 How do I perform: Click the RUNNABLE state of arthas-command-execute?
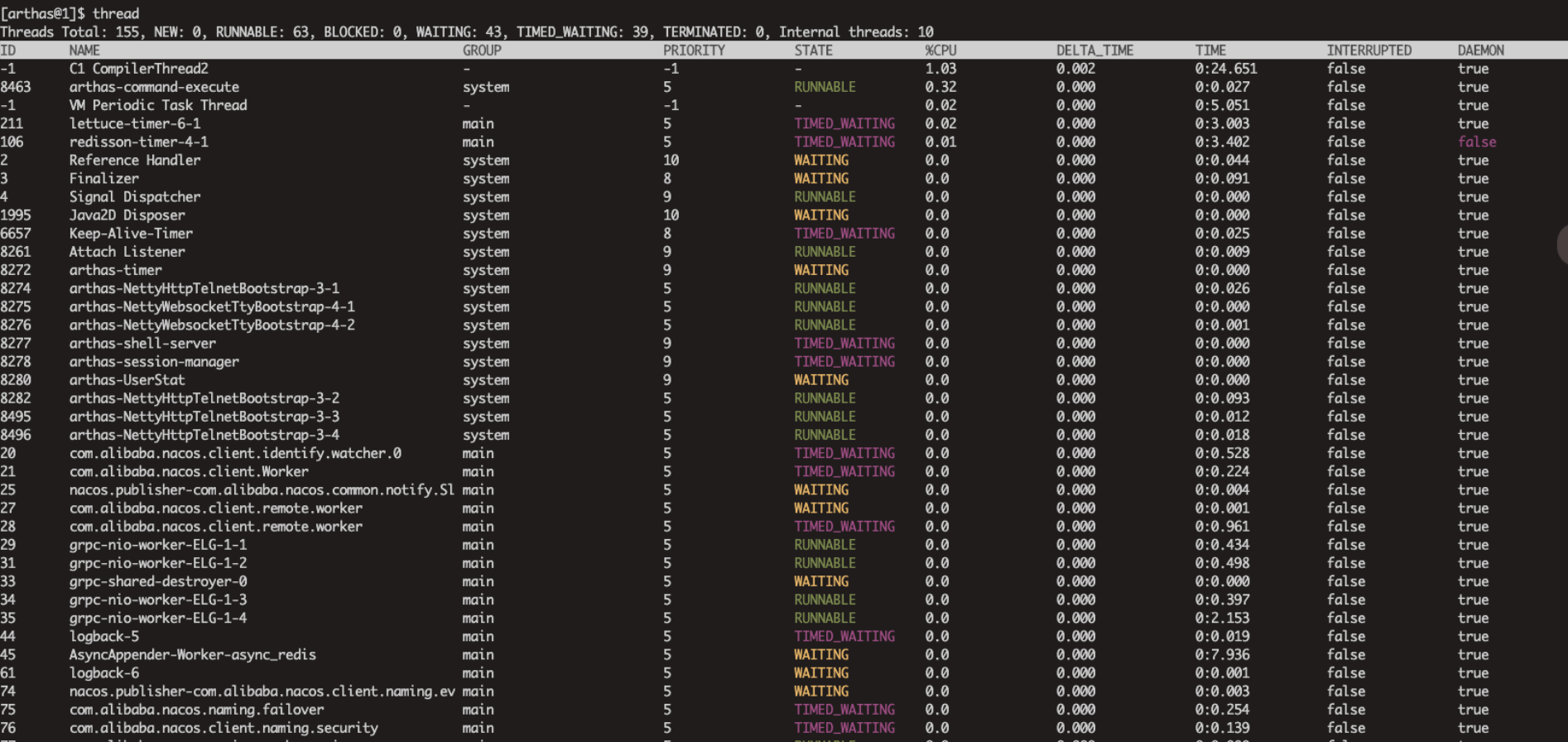(825, 87)
